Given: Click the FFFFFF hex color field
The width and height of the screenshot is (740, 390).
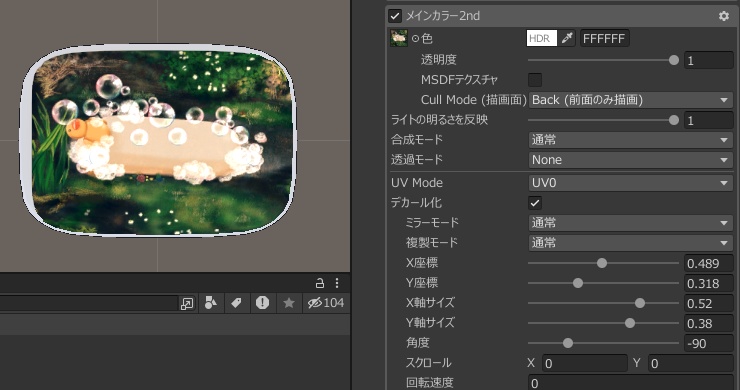Looking at the screenshot, I should point(605,38).
